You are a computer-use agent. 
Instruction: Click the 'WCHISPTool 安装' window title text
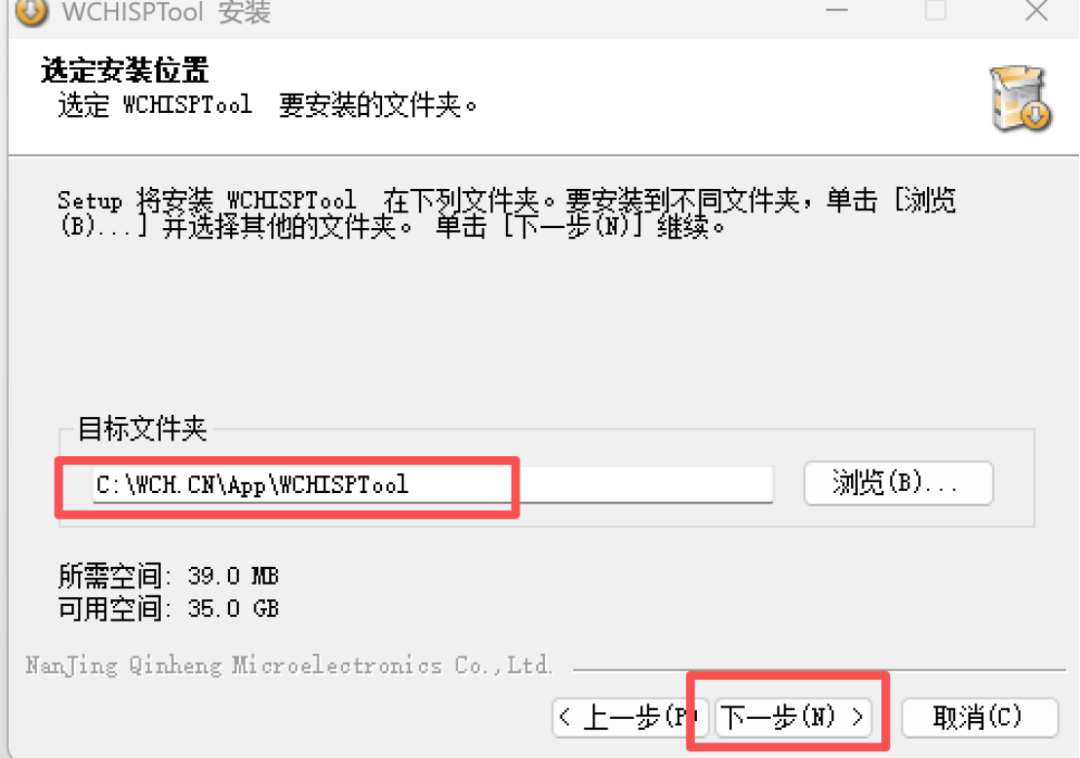coord(166,12)
